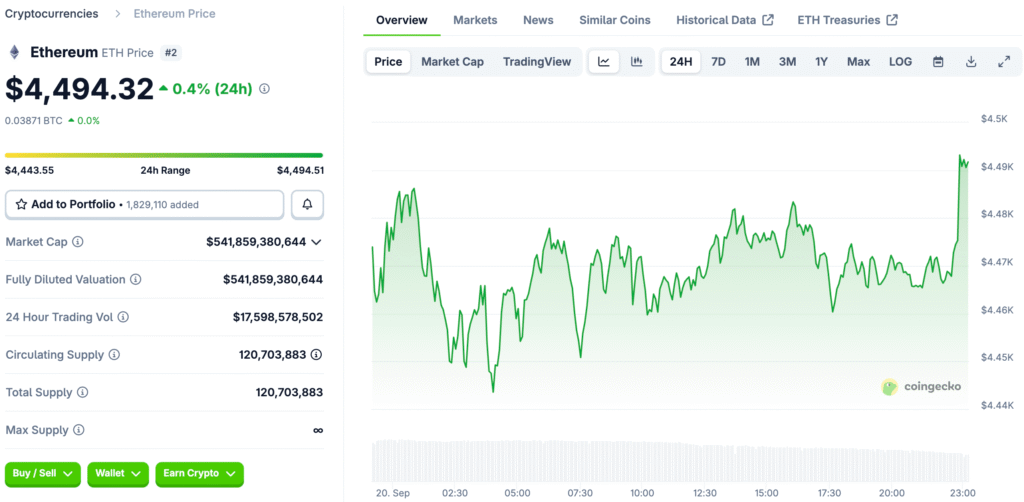1024x502 pixels.
Task: Click Add to Portfolio button
Action: pyautogui.click(x=144, y=204)
